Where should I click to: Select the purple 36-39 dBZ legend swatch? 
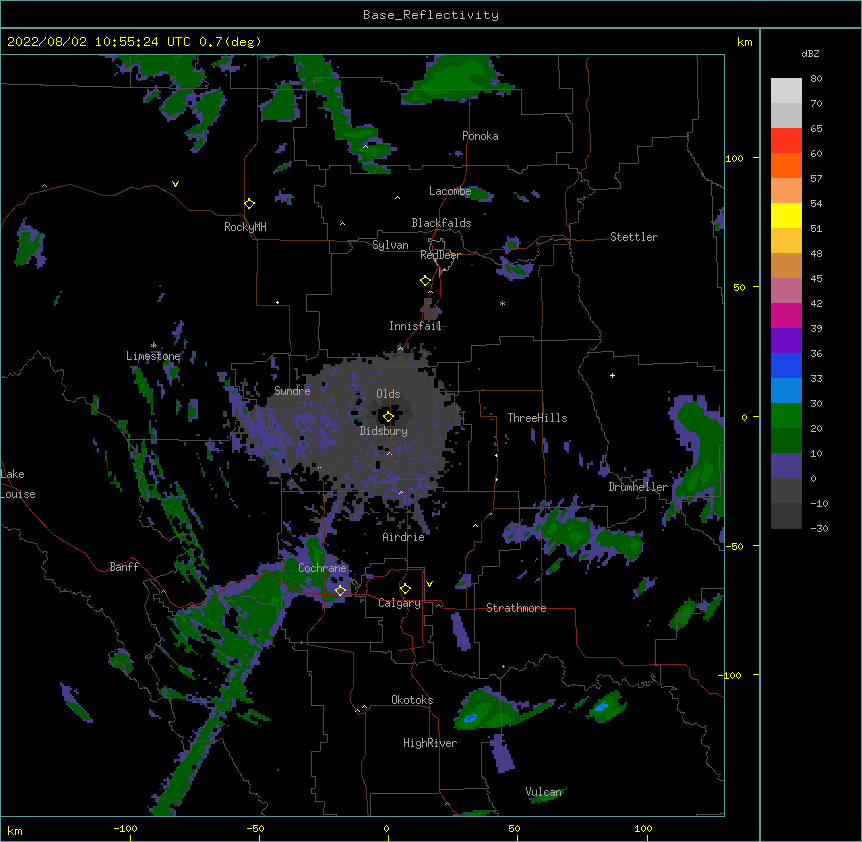pyautogui.click(x=786, y=341)
